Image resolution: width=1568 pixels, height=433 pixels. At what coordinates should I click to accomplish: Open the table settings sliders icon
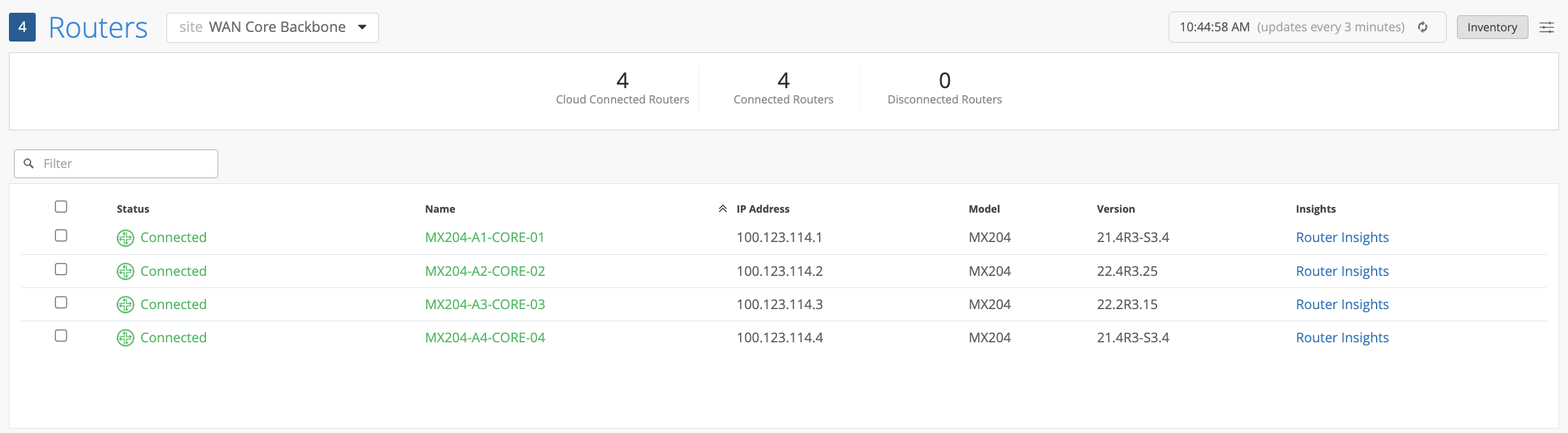point(1546,27)
